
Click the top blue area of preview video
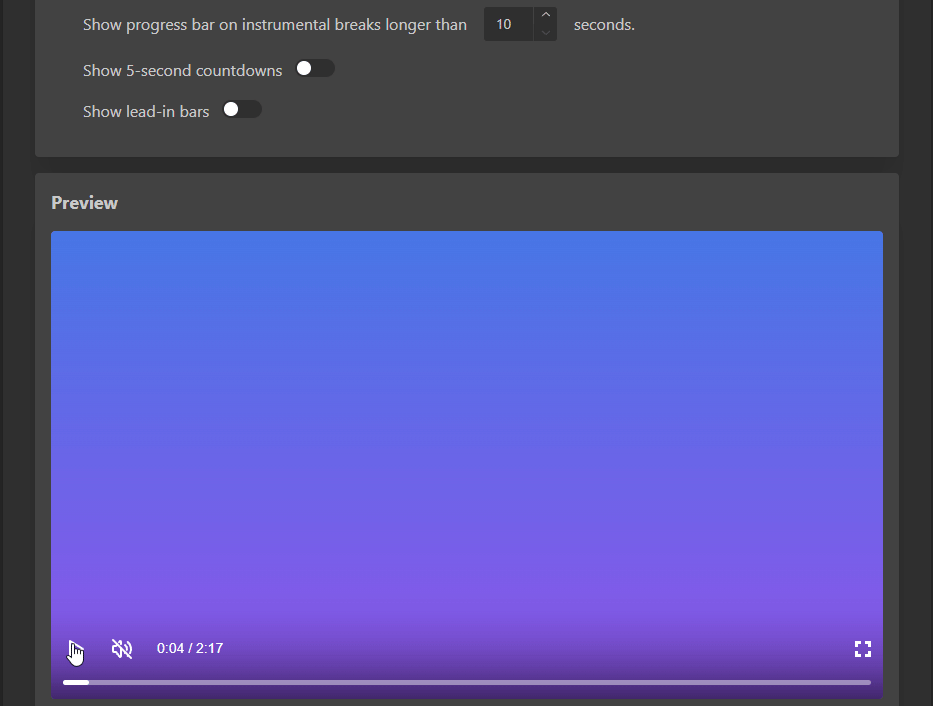467,270
